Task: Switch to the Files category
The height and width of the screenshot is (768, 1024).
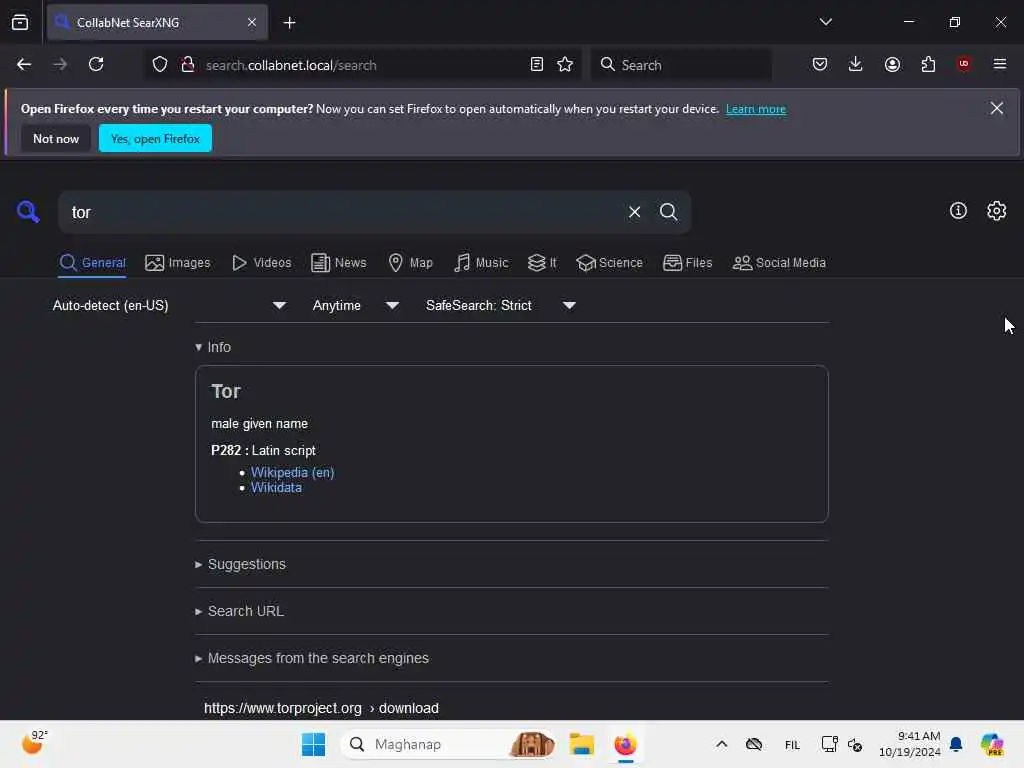Action: (x=688, y=263)
